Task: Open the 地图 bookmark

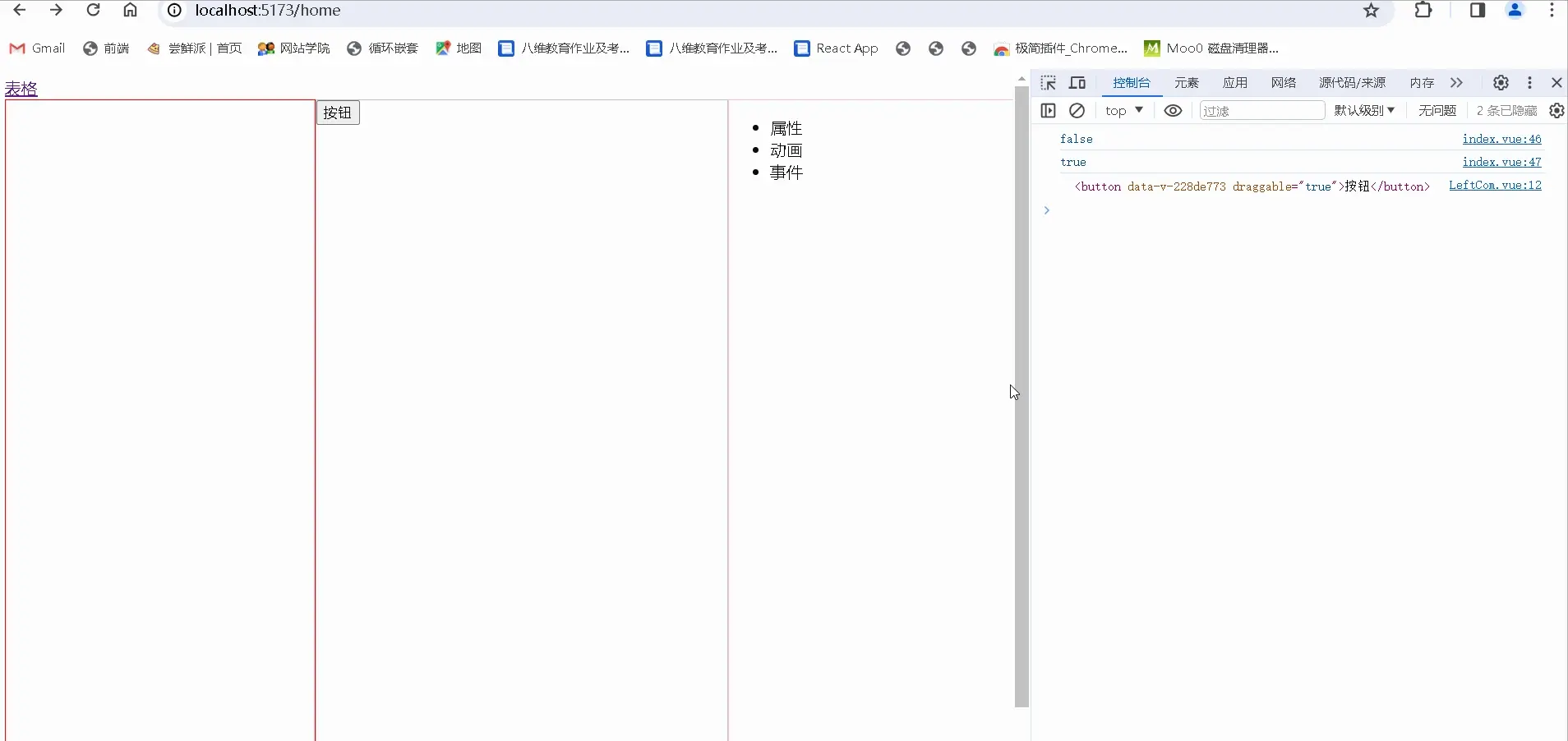Action: pyautogui.click(x=459, y=48)
